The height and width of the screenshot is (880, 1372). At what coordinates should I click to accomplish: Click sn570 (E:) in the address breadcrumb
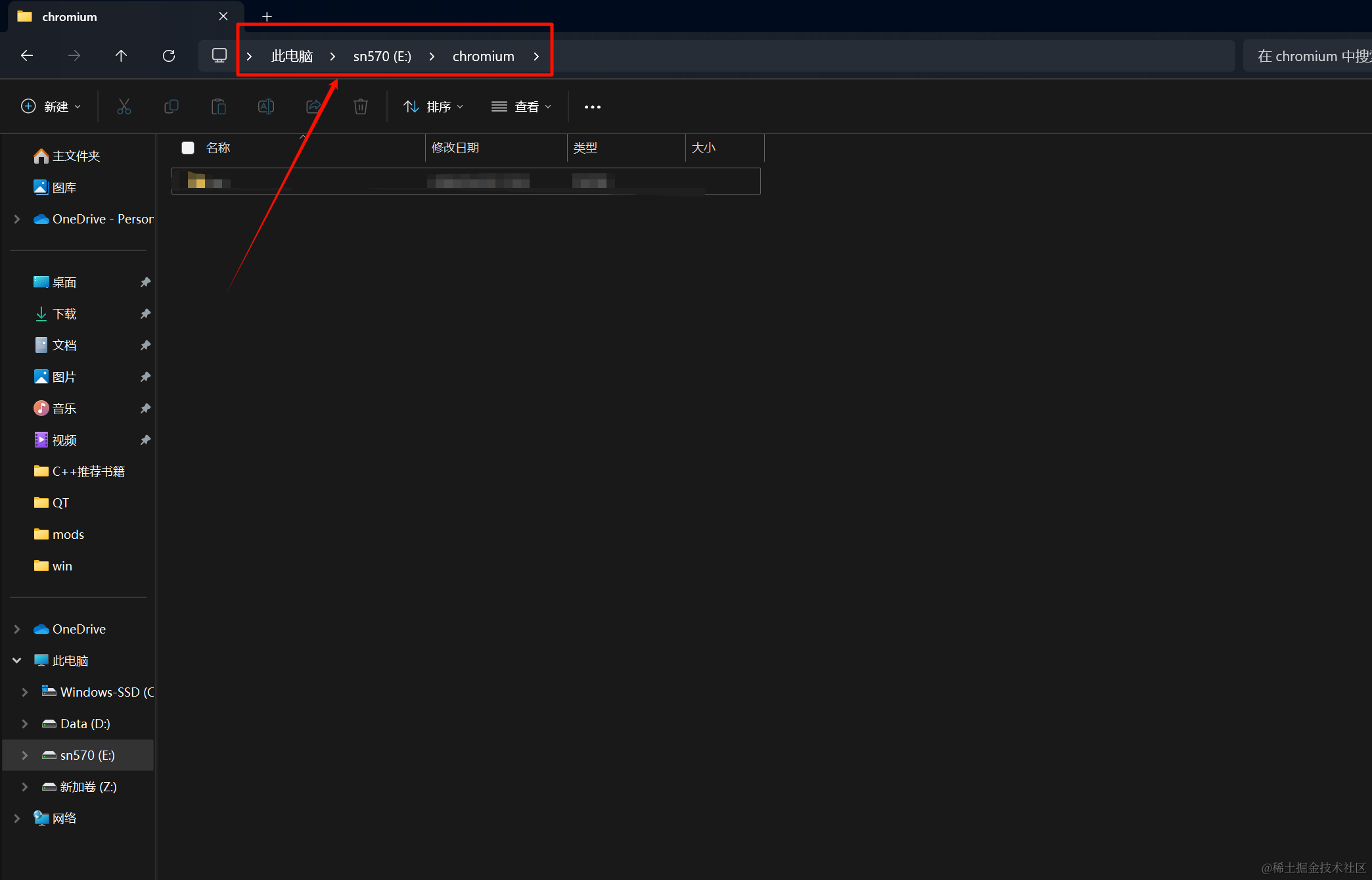point(382,57)
